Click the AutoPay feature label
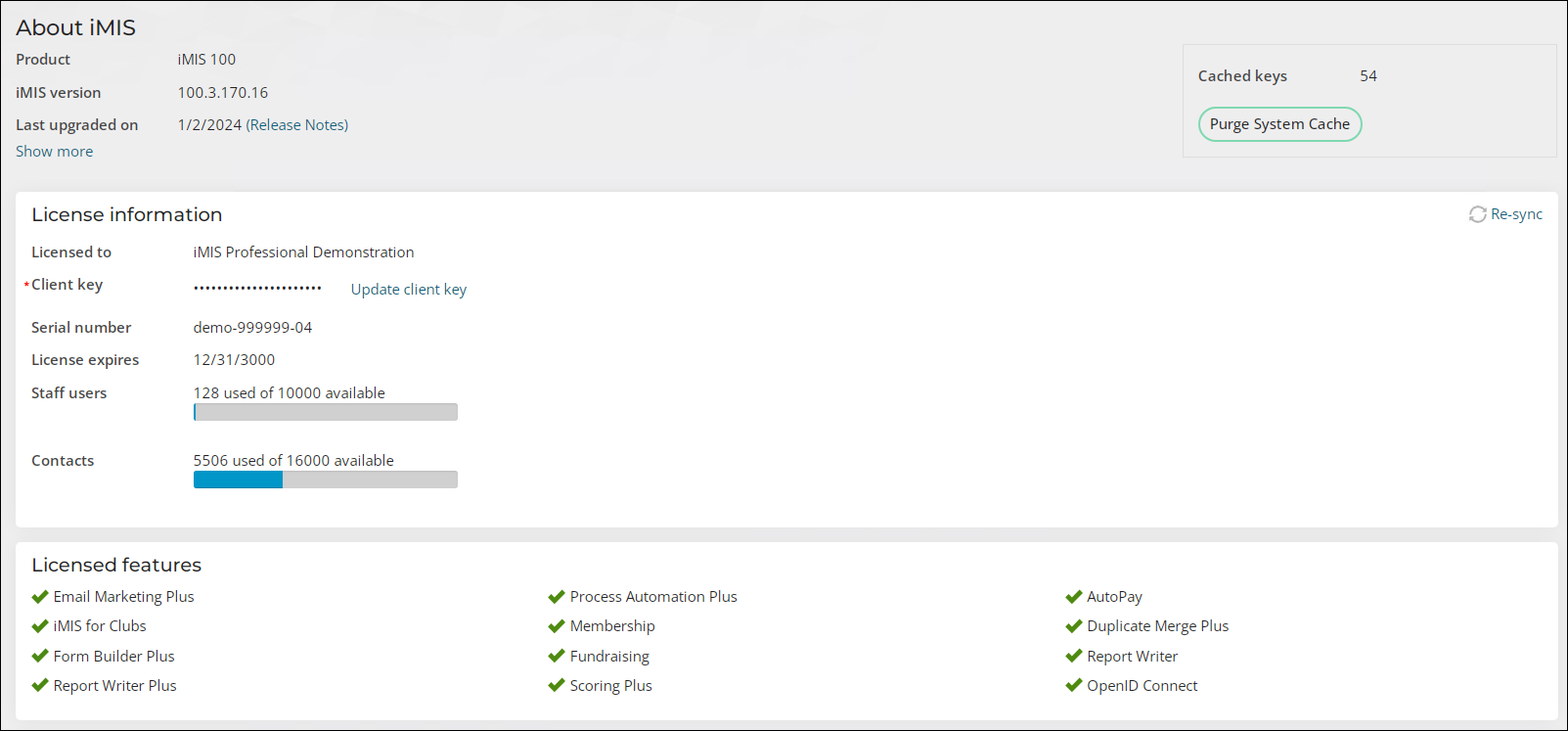Screen dimensions: 1568x731 pos(1114,597)
